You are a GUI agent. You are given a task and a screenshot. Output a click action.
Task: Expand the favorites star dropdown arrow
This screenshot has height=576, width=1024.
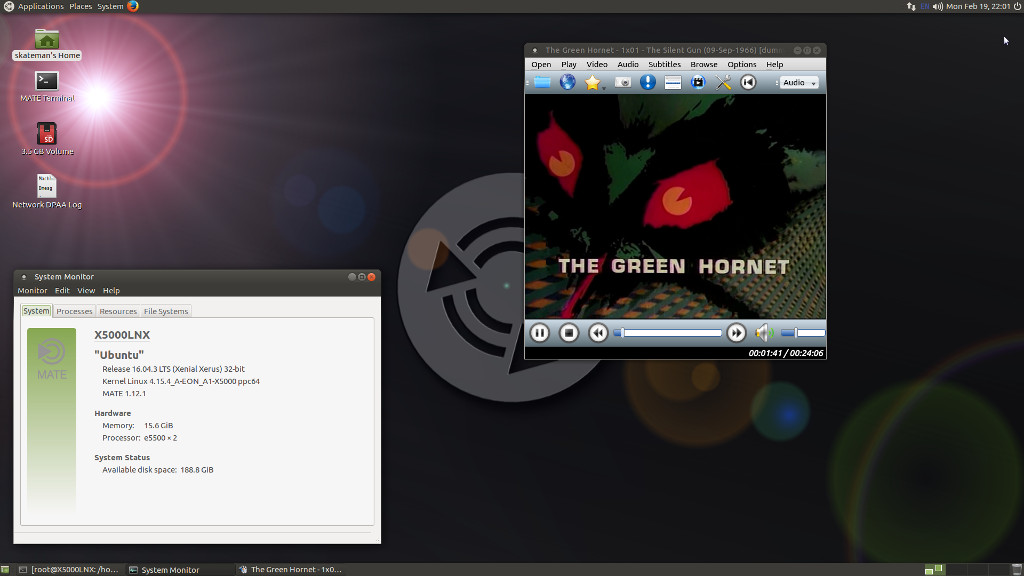click(x=603, y=88)
